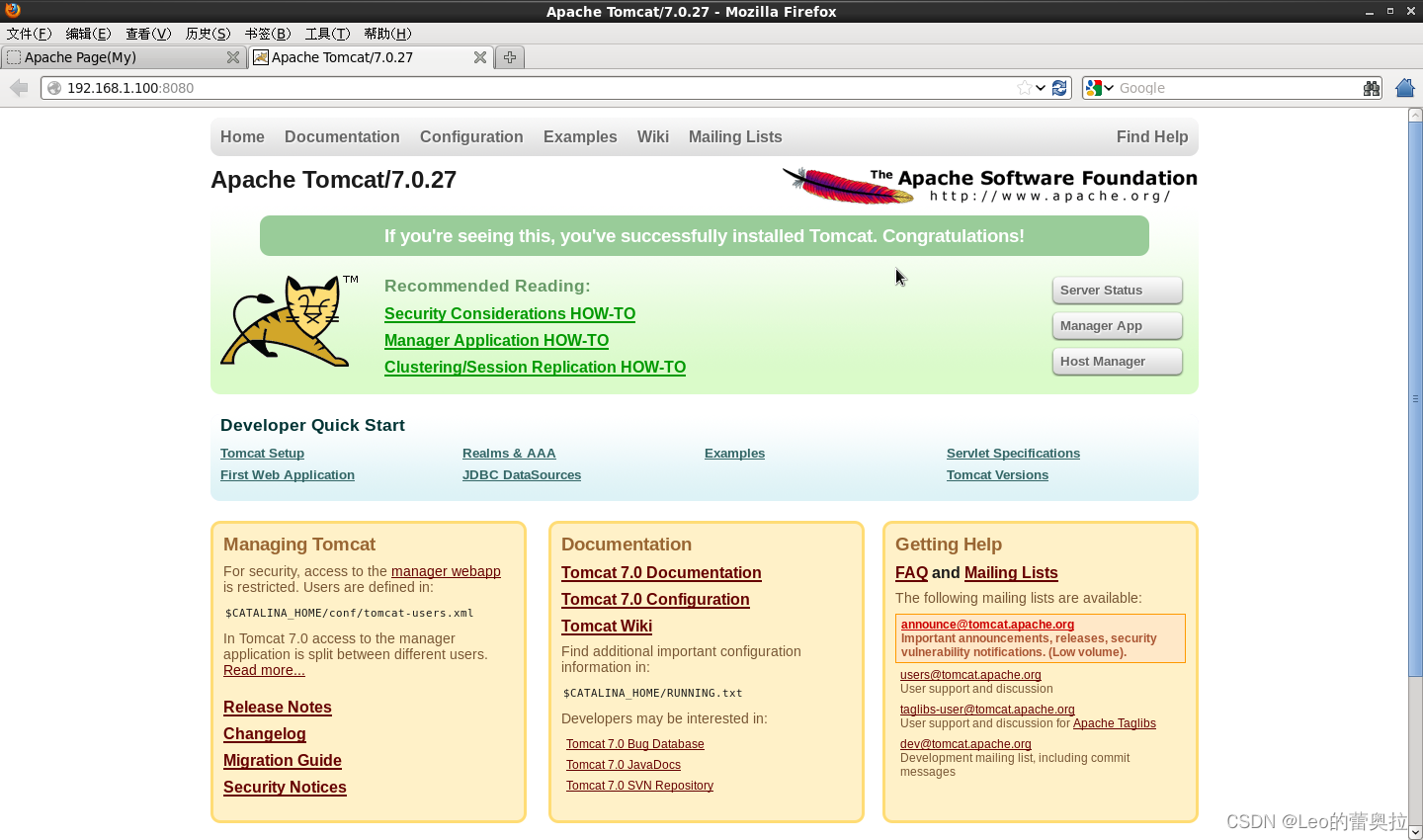
Task: Open Clustering/Session Replication HOW-TO link
Action: [x=535, y=367]
